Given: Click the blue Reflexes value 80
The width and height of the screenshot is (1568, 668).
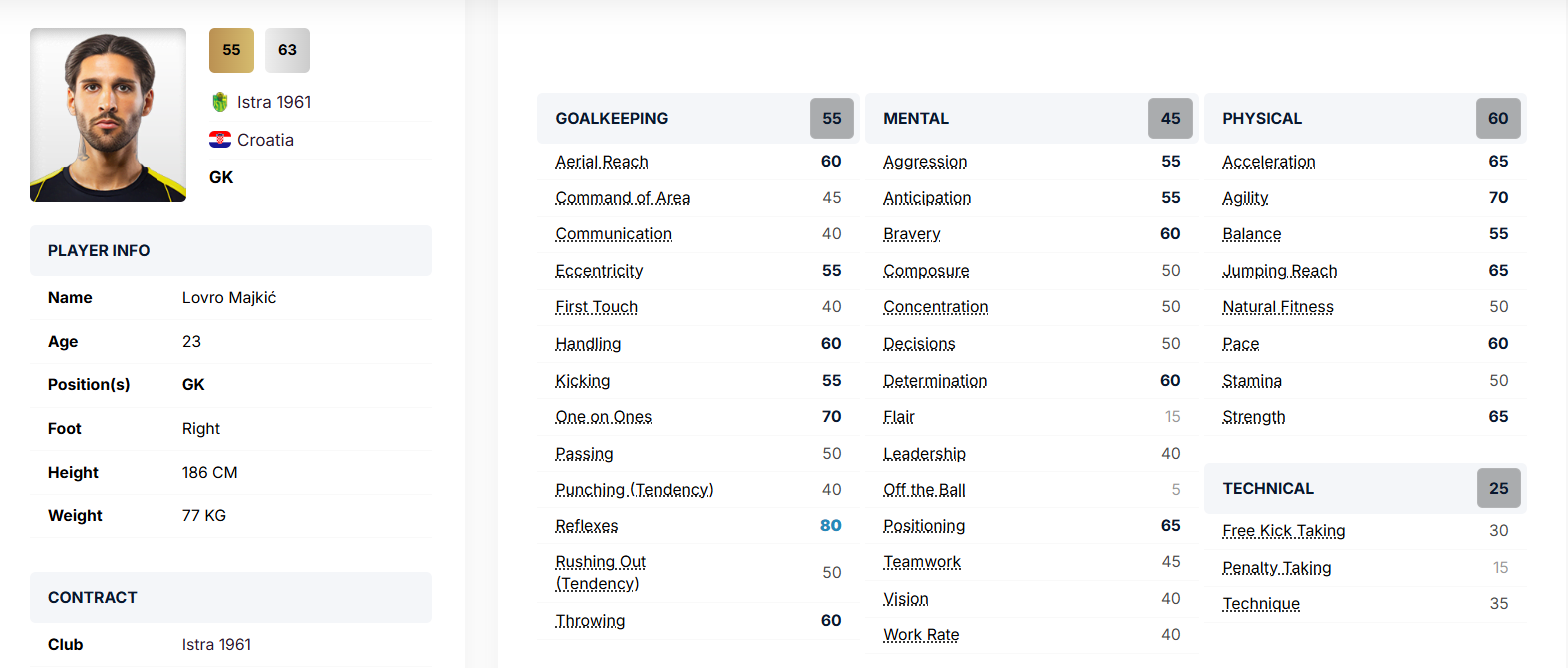Looking at the screenshot, I should tap(830, 526).
